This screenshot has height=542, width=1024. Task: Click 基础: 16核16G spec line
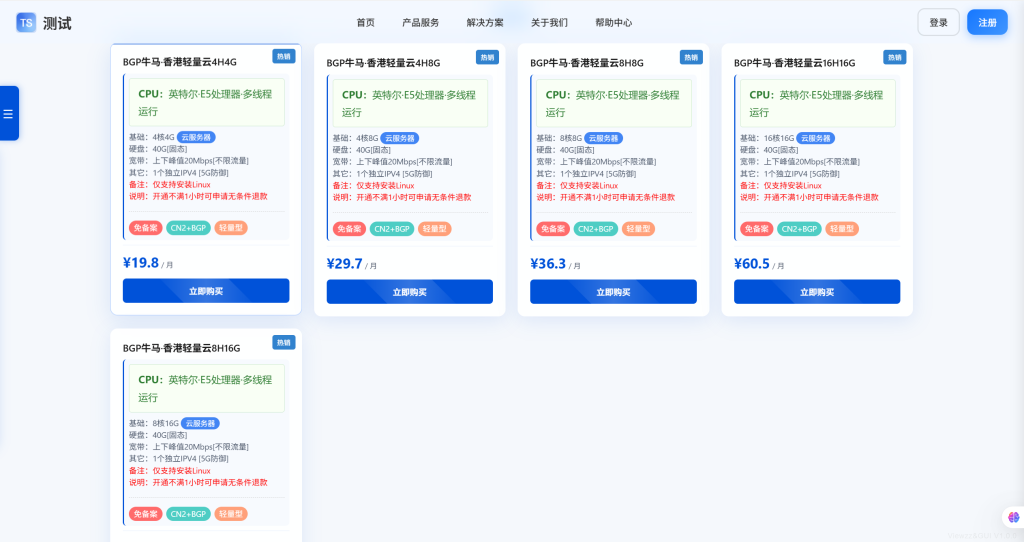point(767,138)
